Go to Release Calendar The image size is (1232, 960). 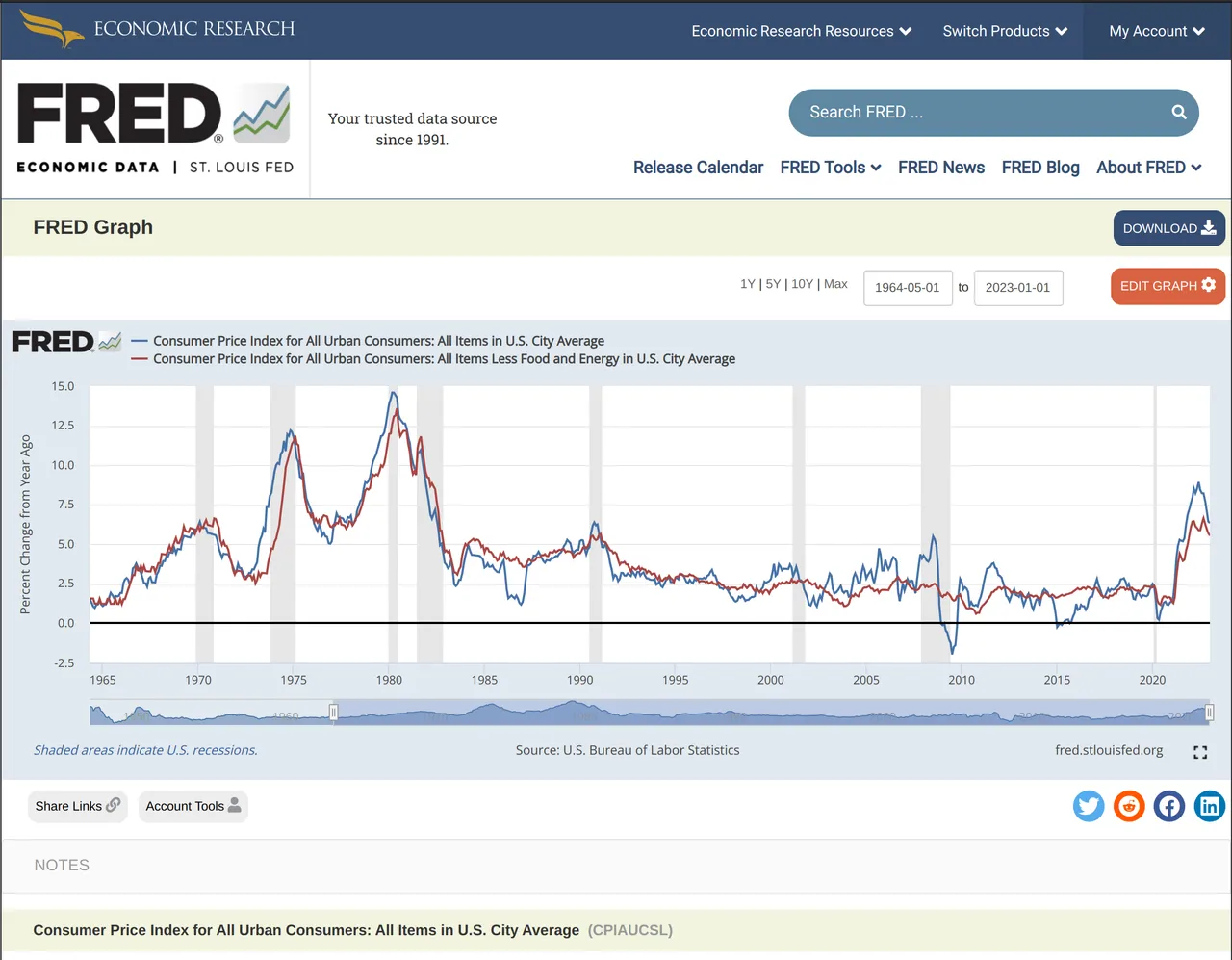(698, 168)
